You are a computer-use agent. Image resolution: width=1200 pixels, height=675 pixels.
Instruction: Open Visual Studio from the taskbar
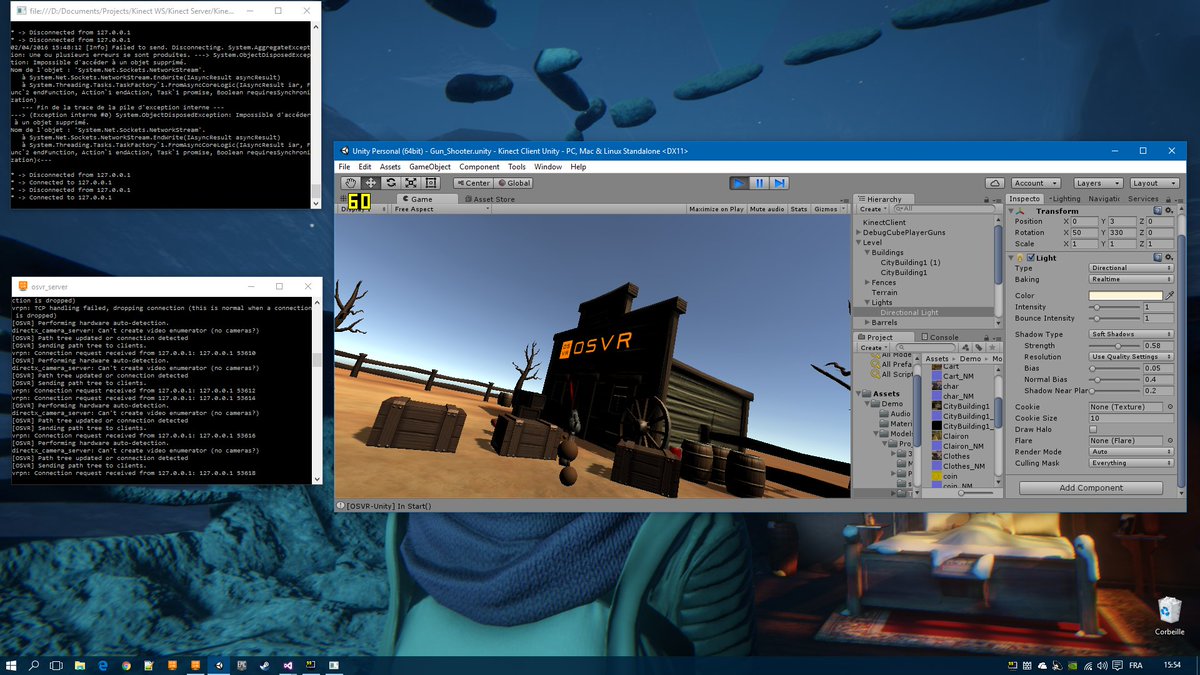pyautogui.click(x=288, y=665)
